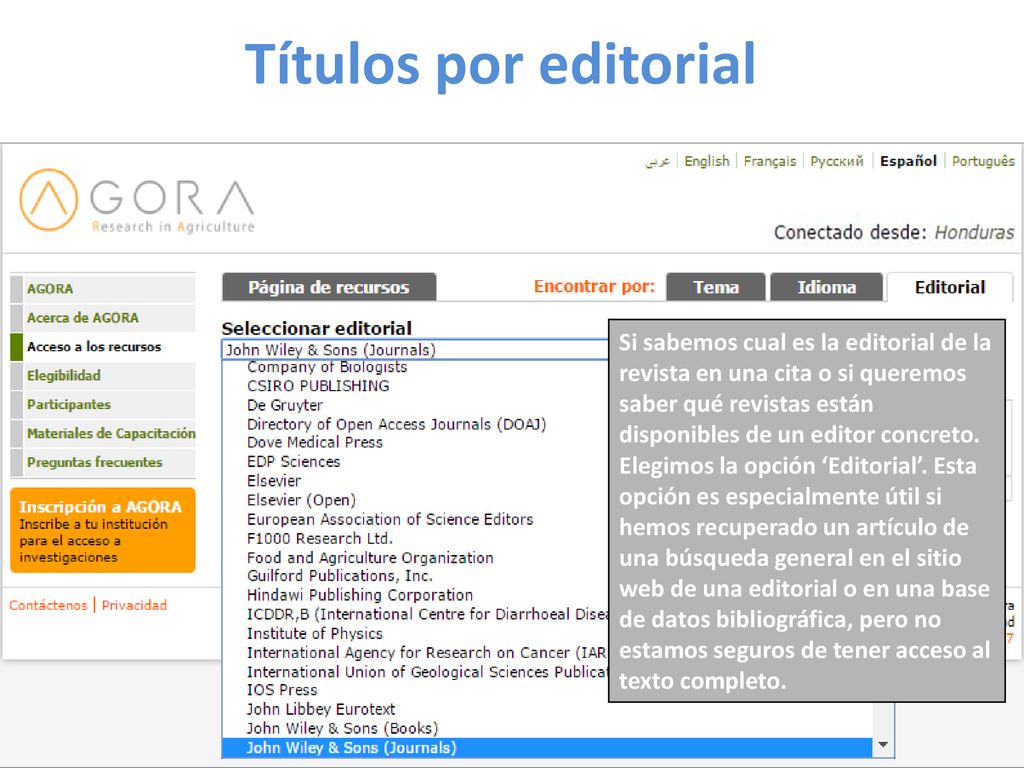This screenshot has width=1024, height=768.
Task: Choose Company of Biologists from list
Action: [x=327, y=367]
